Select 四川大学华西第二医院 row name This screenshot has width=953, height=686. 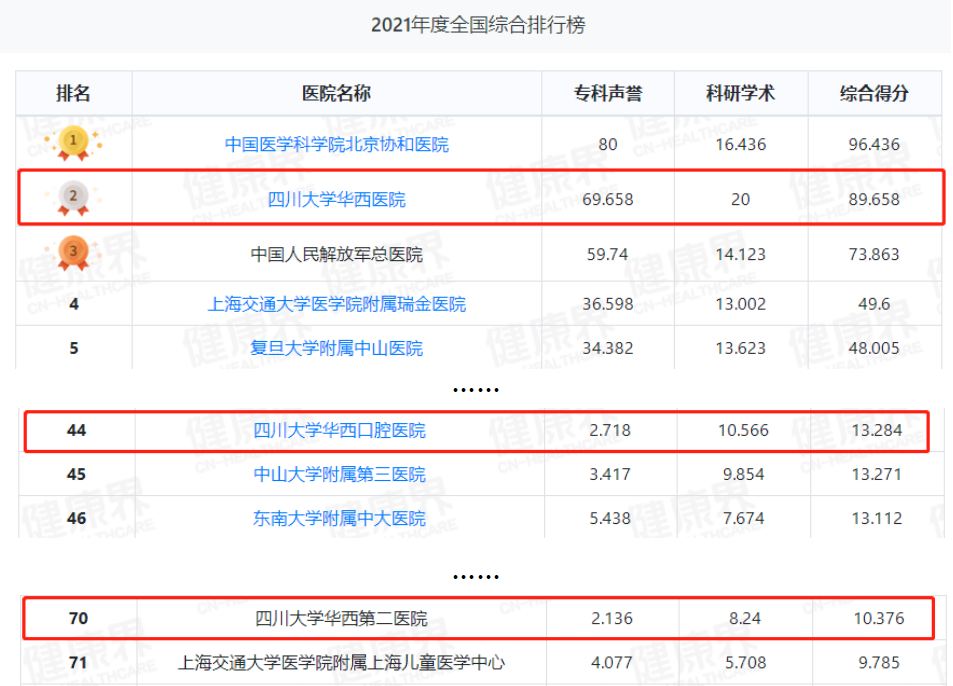[x=341, y=618]
